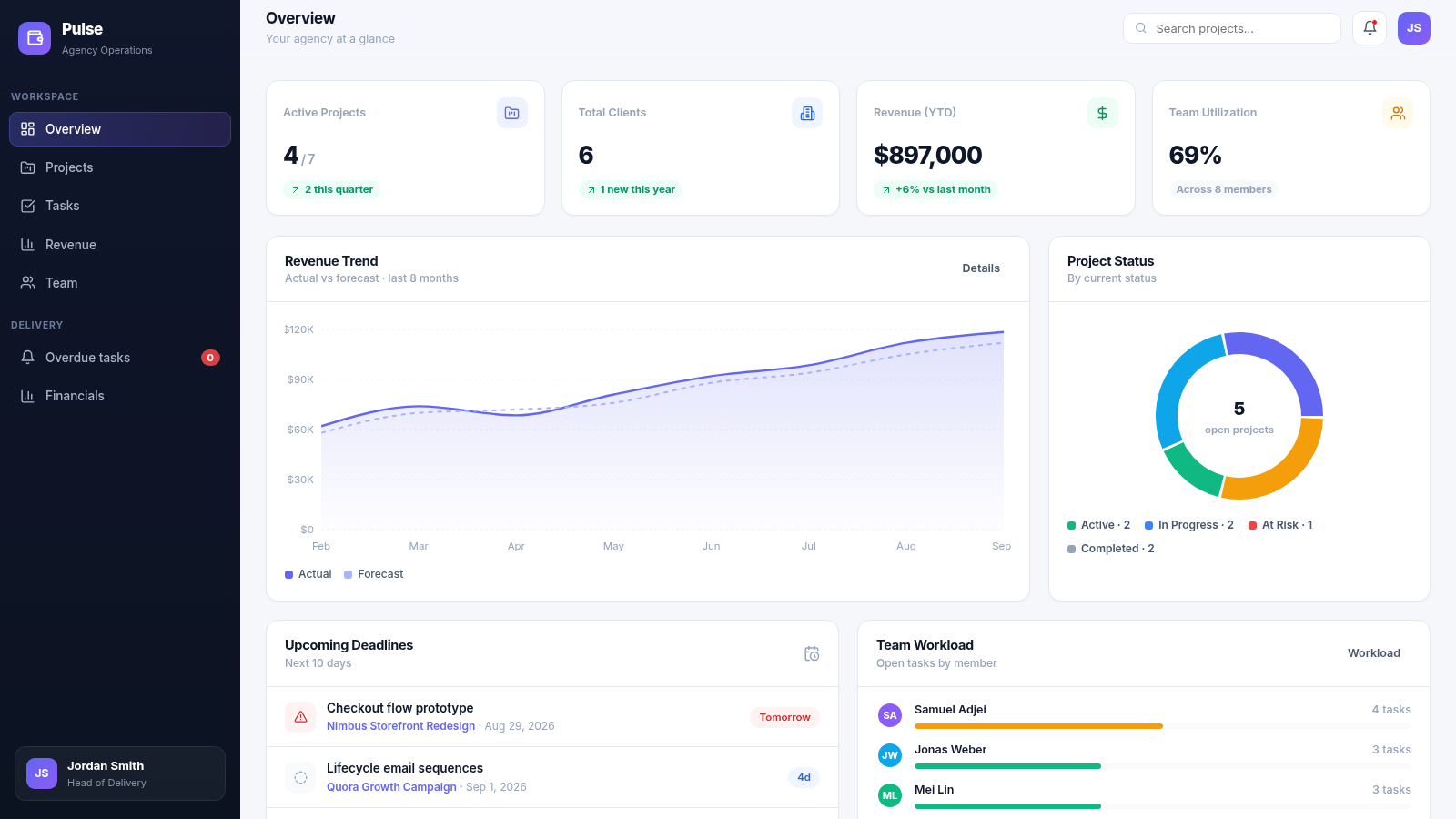Click the Overview grid icon

28,129
